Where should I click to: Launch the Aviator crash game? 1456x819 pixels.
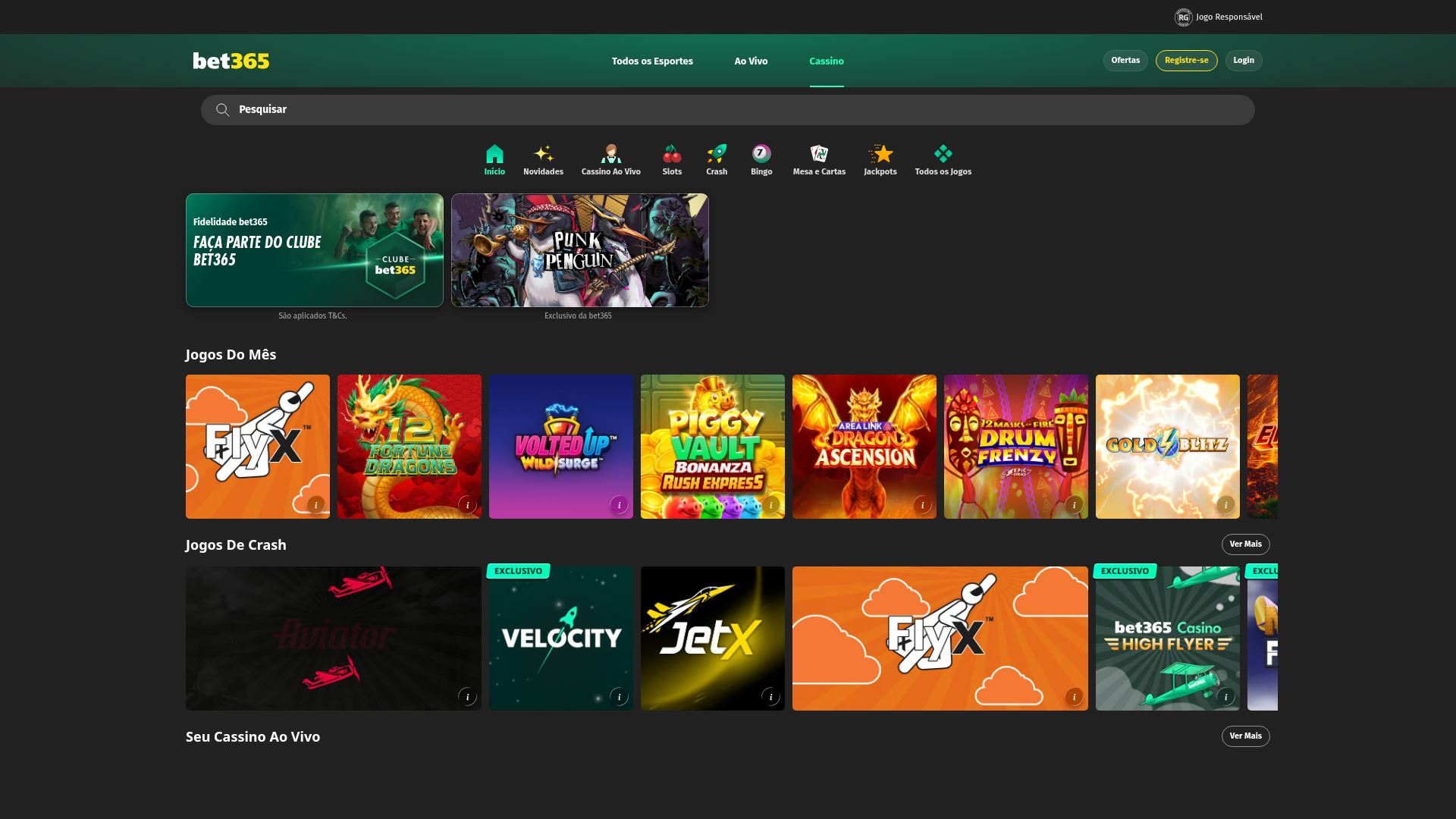pyautogui.click(x=334, y=639)
